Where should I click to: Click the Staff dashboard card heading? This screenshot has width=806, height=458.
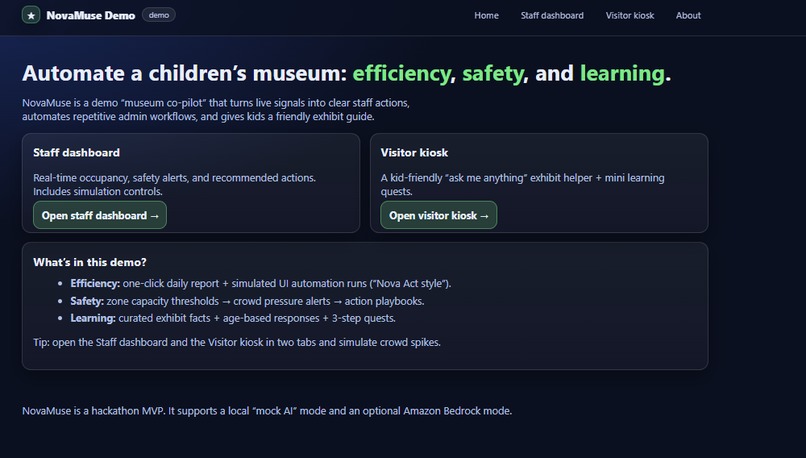point(77,153)
